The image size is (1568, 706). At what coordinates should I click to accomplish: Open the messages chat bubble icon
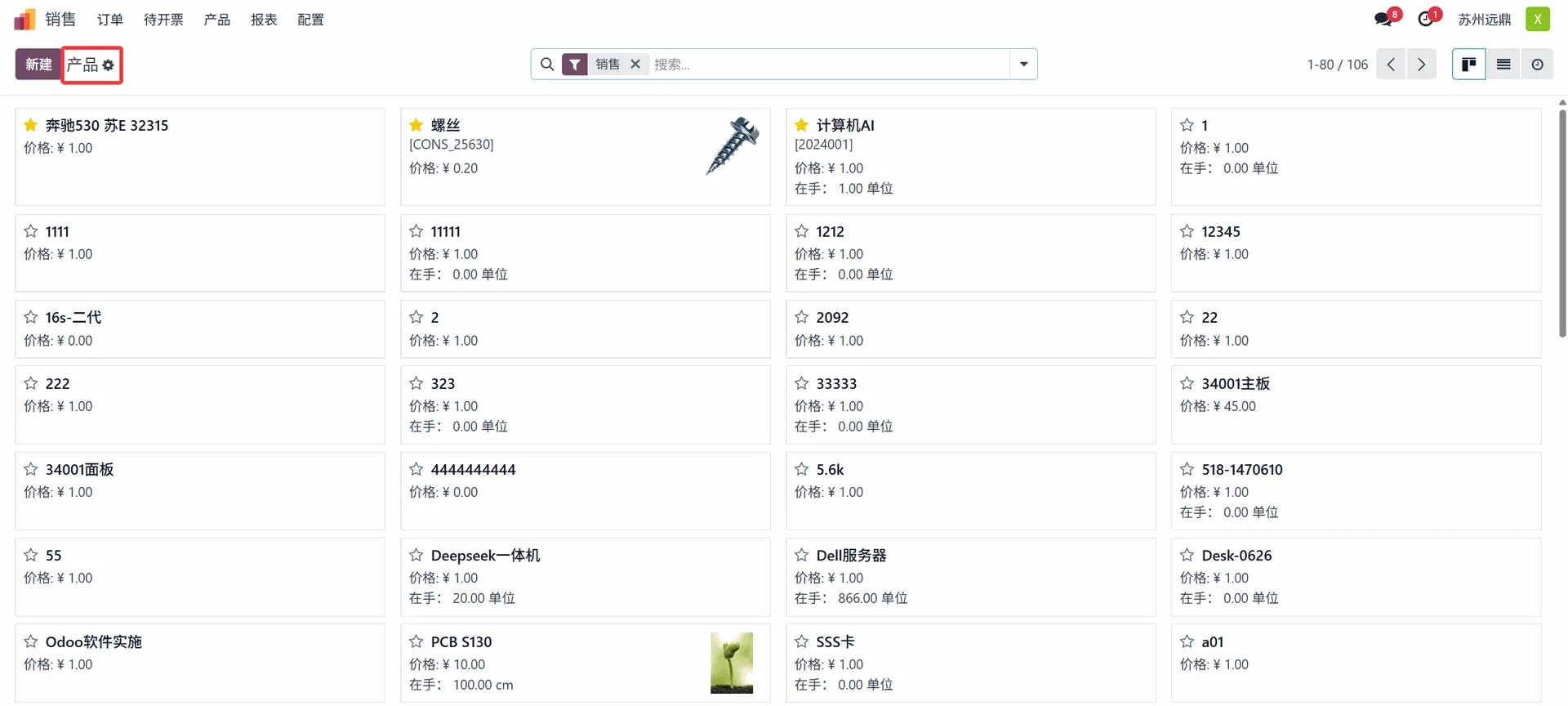1383,19
